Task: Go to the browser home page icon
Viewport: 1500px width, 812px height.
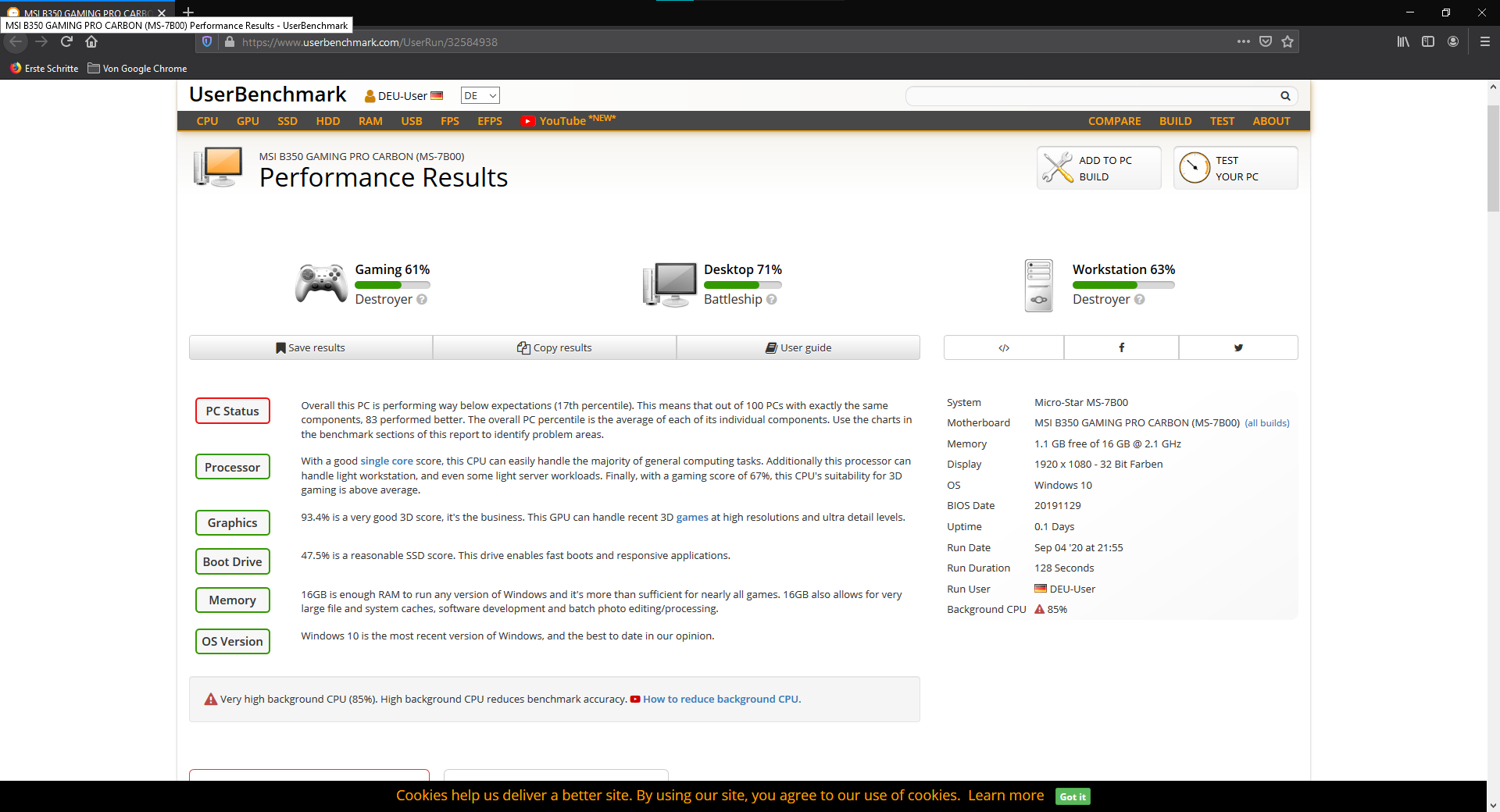Action: click(x=91, y=42)
